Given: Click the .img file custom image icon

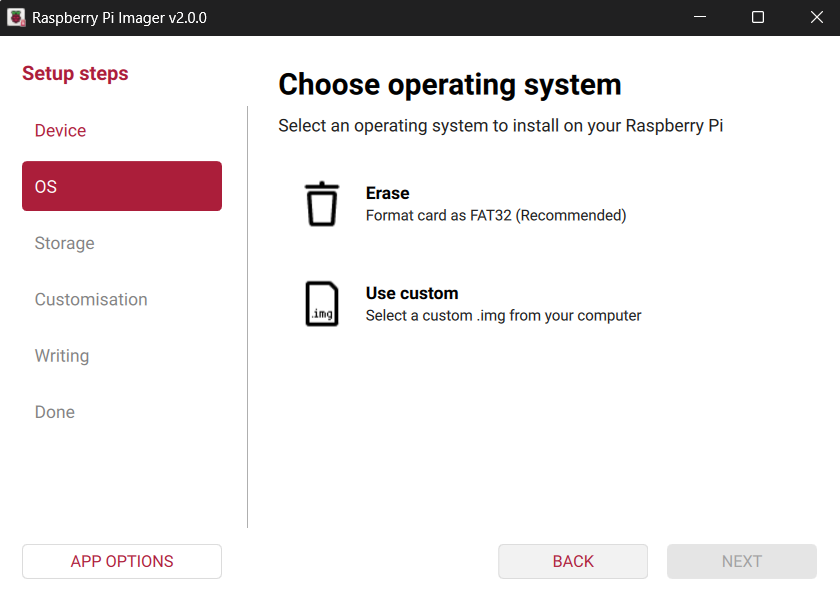Looking at the screenshot, I should point(322,304).
